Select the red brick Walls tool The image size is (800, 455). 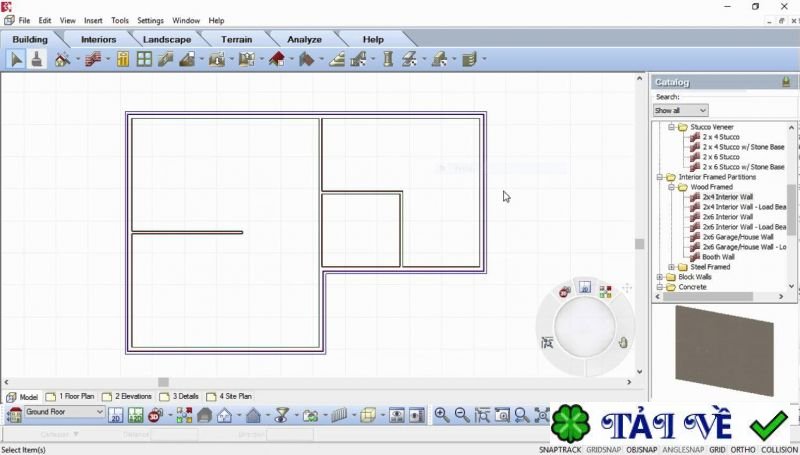[93, 59]
